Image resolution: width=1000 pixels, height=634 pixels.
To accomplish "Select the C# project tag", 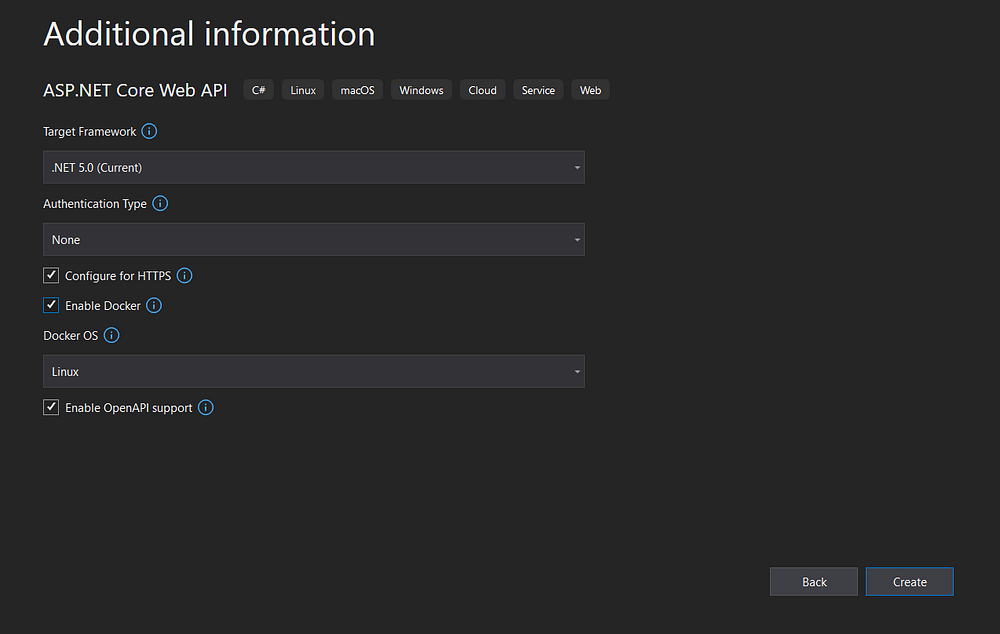I will pyautogui.click(x=258, y=89).
